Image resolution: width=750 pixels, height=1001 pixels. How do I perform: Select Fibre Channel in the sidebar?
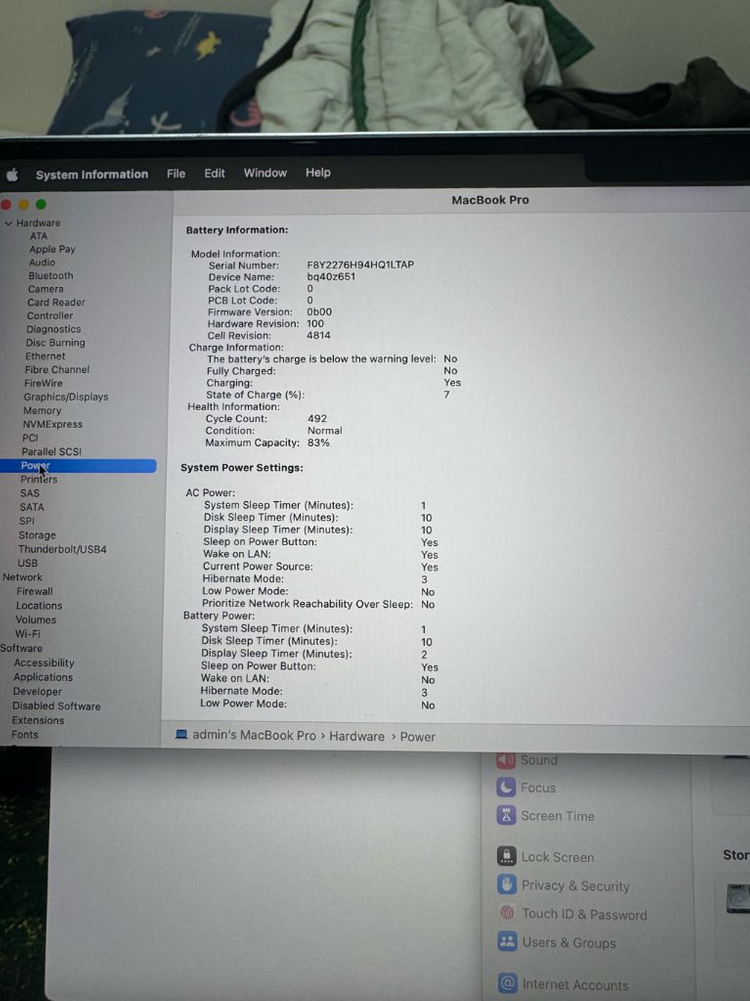57,370
